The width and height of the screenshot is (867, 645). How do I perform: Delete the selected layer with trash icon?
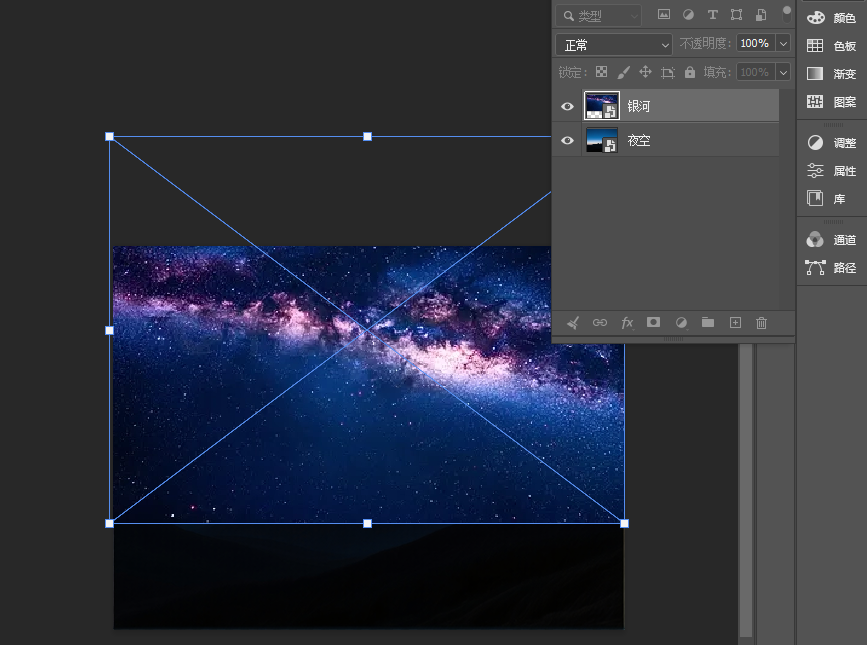[x=761, y=323]
